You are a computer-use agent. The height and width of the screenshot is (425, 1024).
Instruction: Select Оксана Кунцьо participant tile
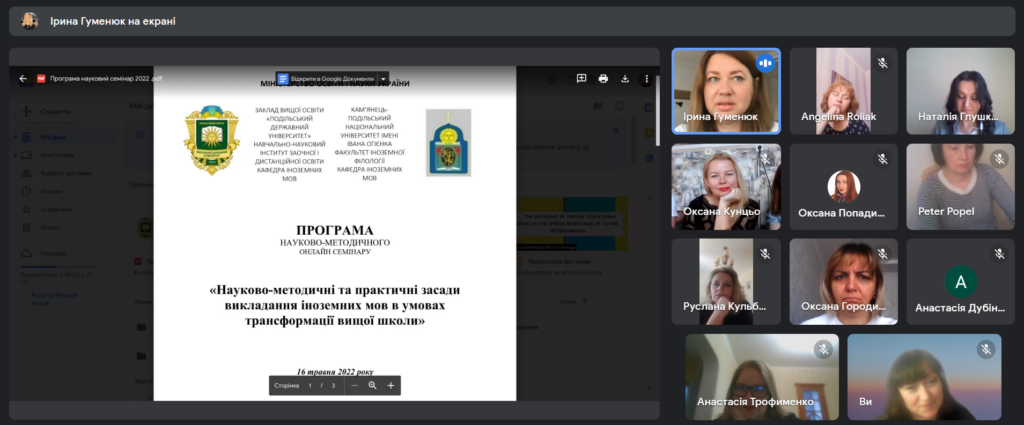pyautogui.click(x=725, y=186)
